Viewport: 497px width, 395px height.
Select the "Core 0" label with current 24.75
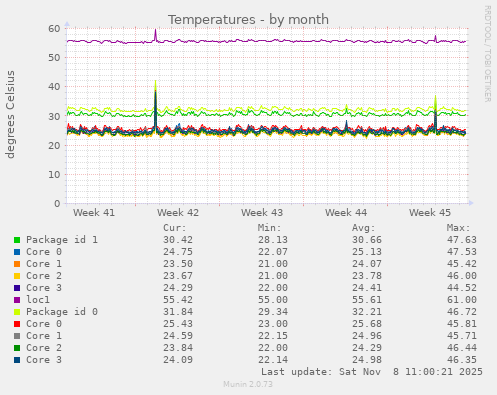pos(44,252)
